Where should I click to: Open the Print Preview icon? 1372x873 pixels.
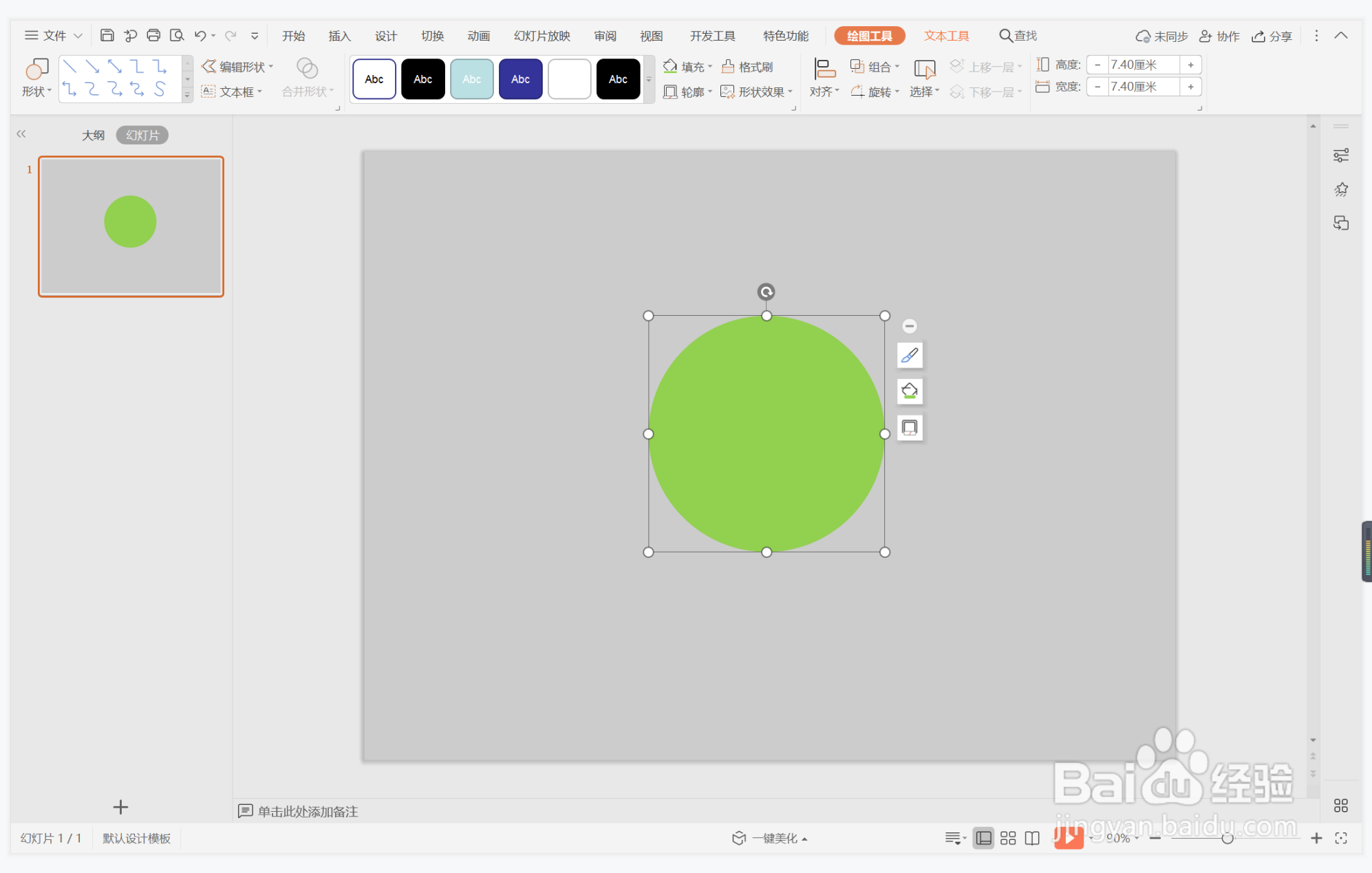point(177,35)
